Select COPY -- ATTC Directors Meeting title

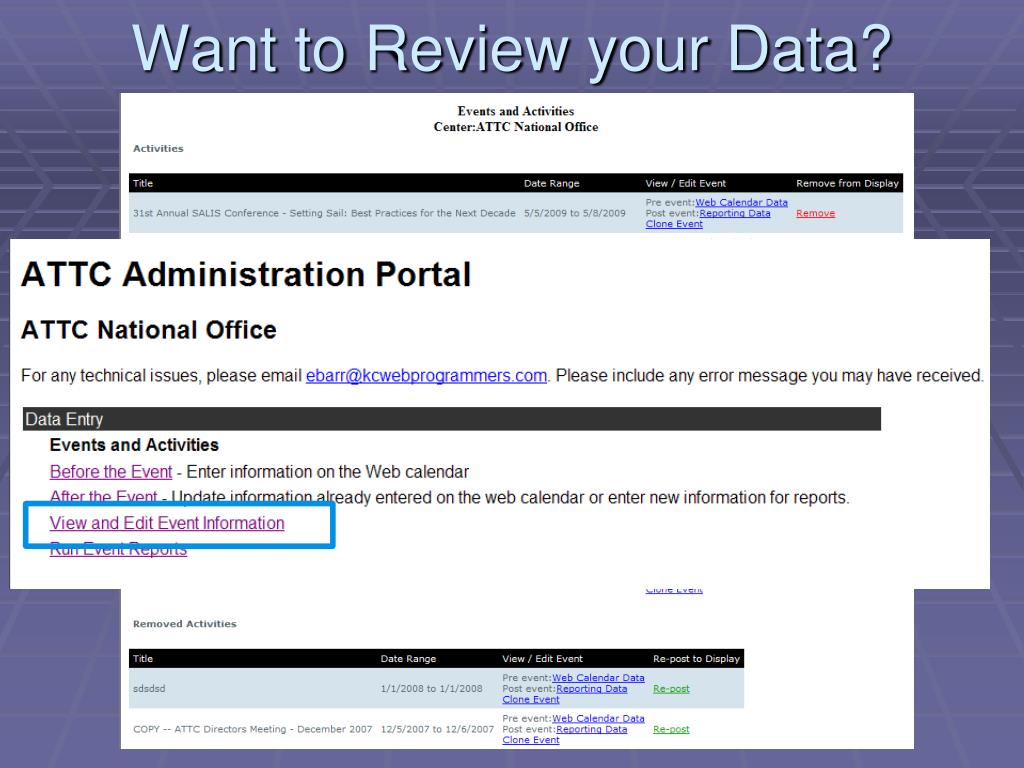click(x=253, y=729)
